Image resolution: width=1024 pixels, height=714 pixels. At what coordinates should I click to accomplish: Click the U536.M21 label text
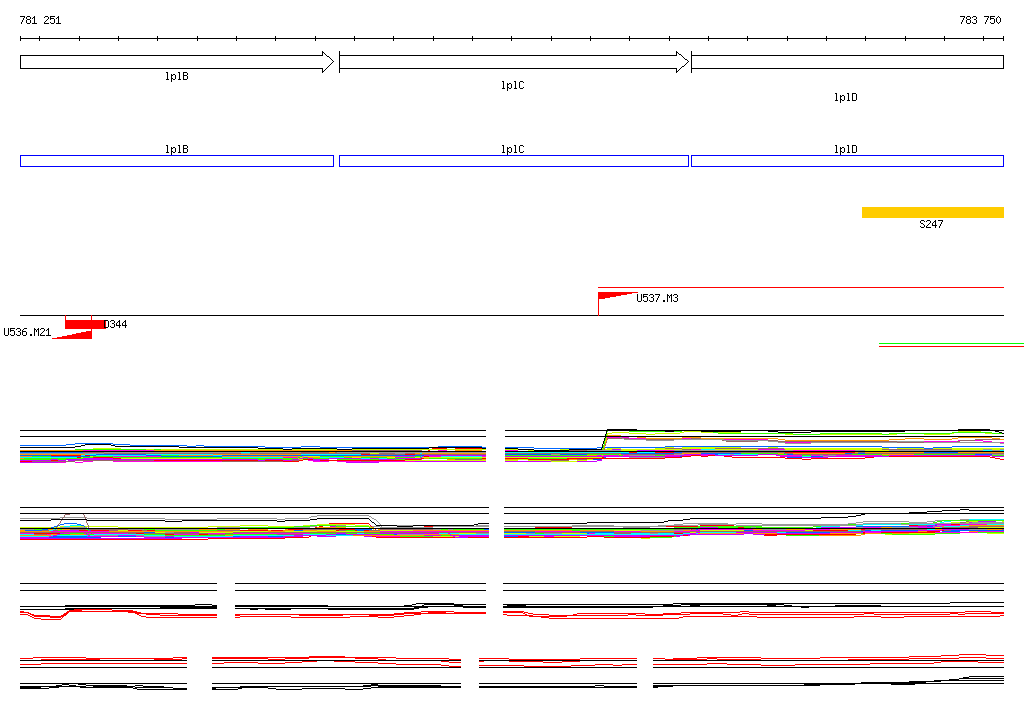[27, 333]
